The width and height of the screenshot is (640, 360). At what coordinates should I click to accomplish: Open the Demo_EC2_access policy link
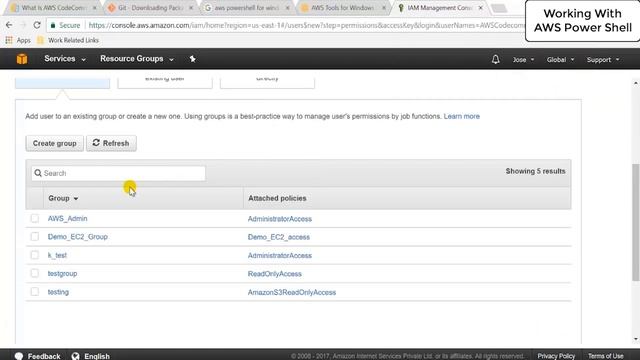(x=279, y=237)
